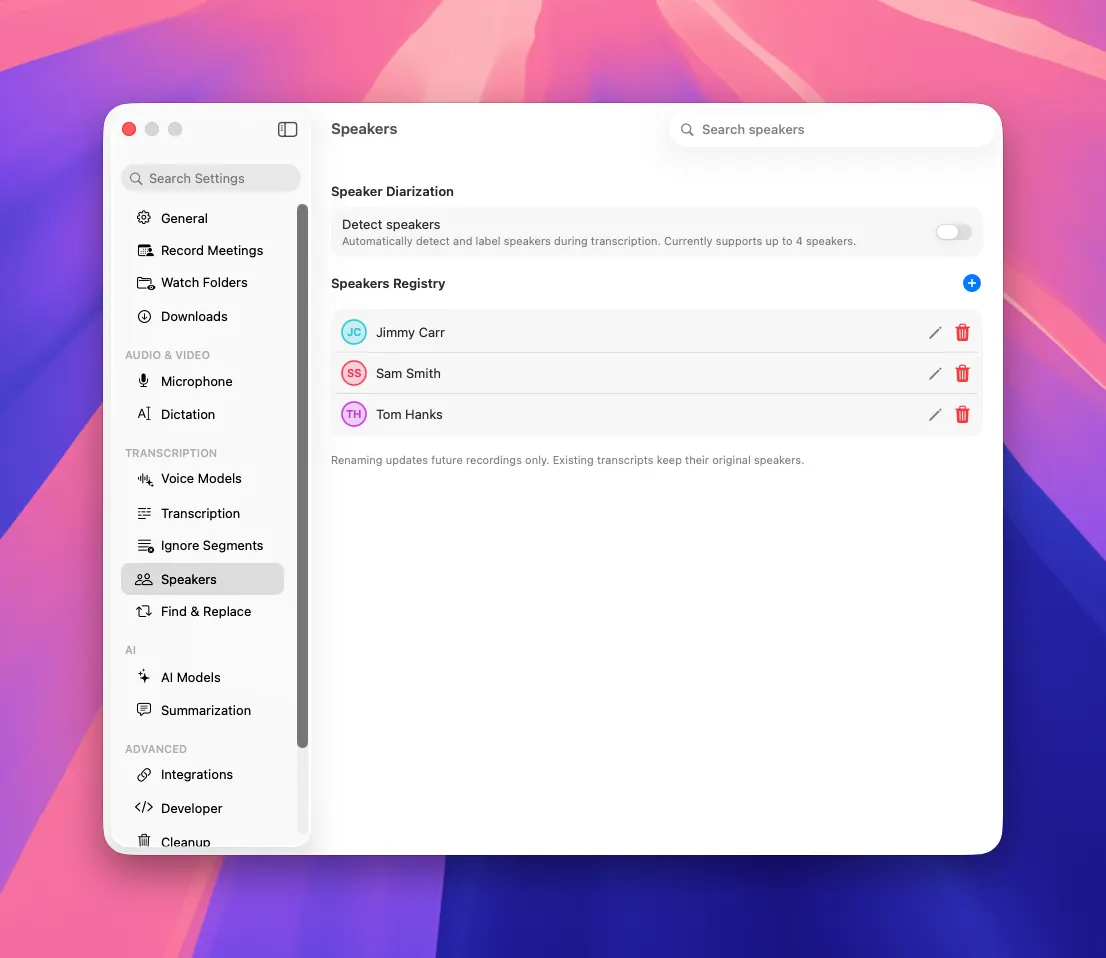Select the Jimmy Carr name text
Screen dimensions: 1106x958
tap(410, 332)
